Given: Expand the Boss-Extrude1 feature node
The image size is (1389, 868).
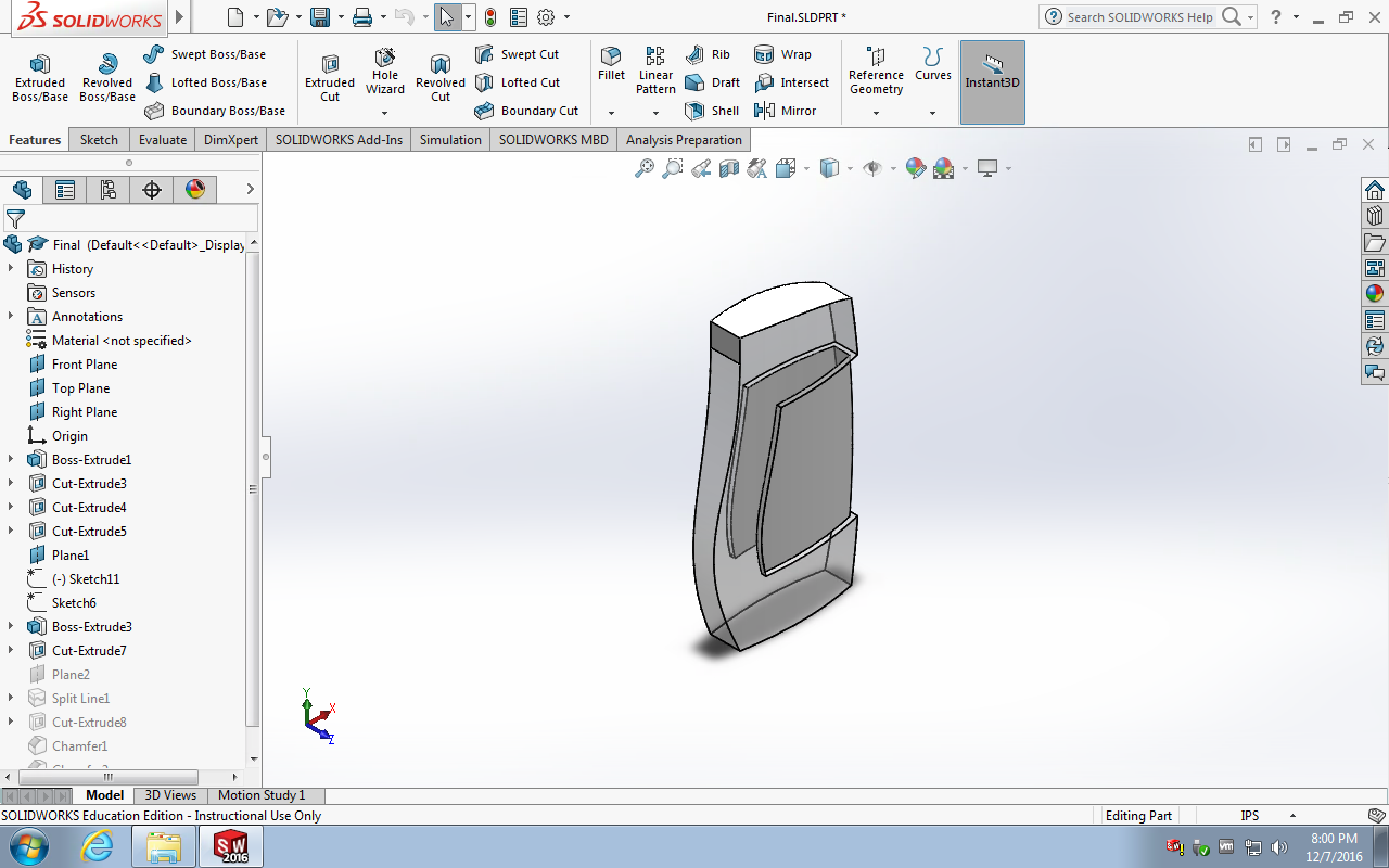Looking at the screenshot, I should pyautogui.click(x=10, y=459).
